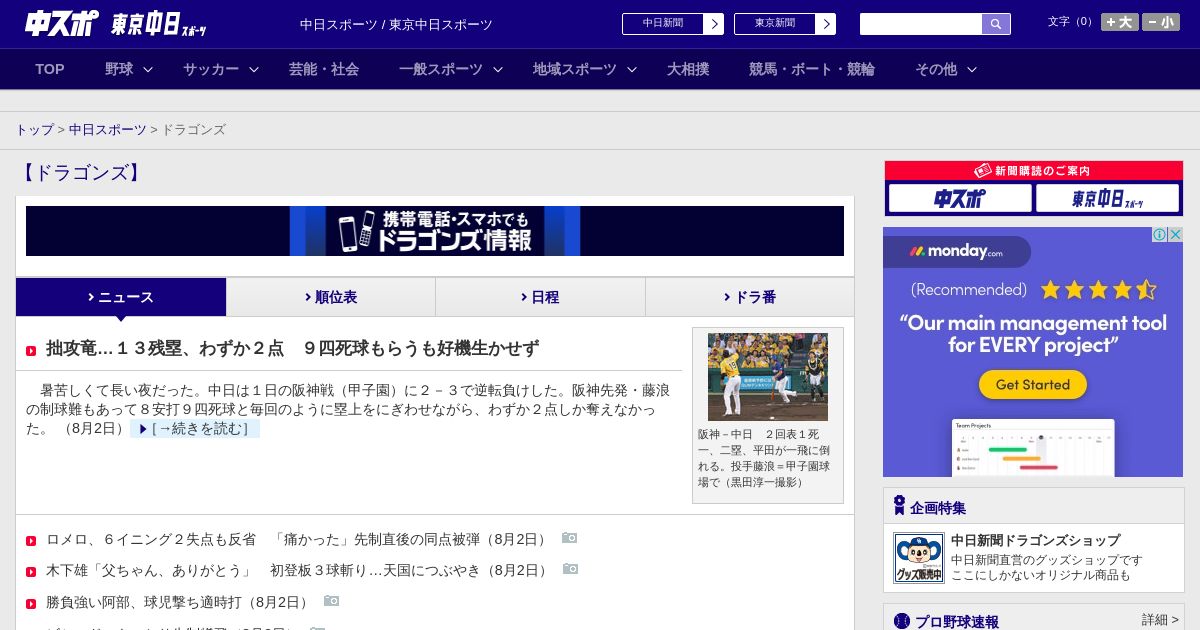The width and height of the screenshot is (1200, 630).
Task: Click the arrow next to 東京新聞
Action: [x=826, y=24]
